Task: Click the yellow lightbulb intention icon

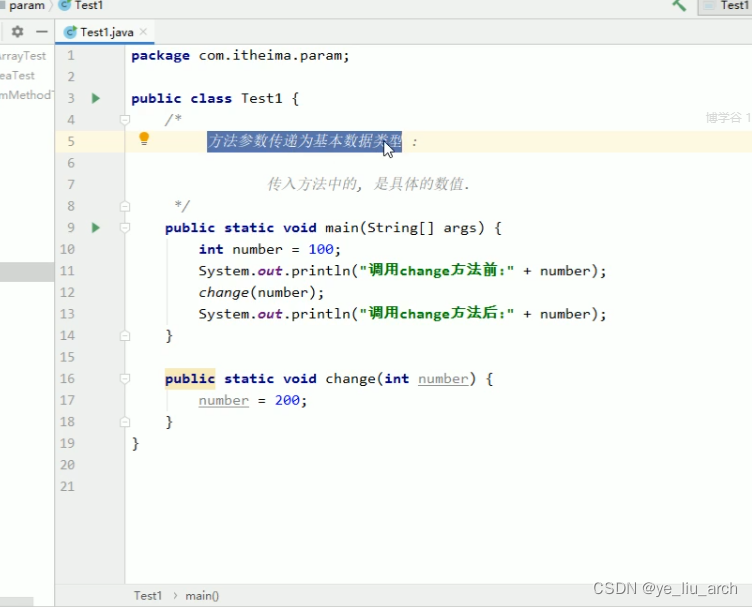Action: pyautogui.click(x=144, y=139)
